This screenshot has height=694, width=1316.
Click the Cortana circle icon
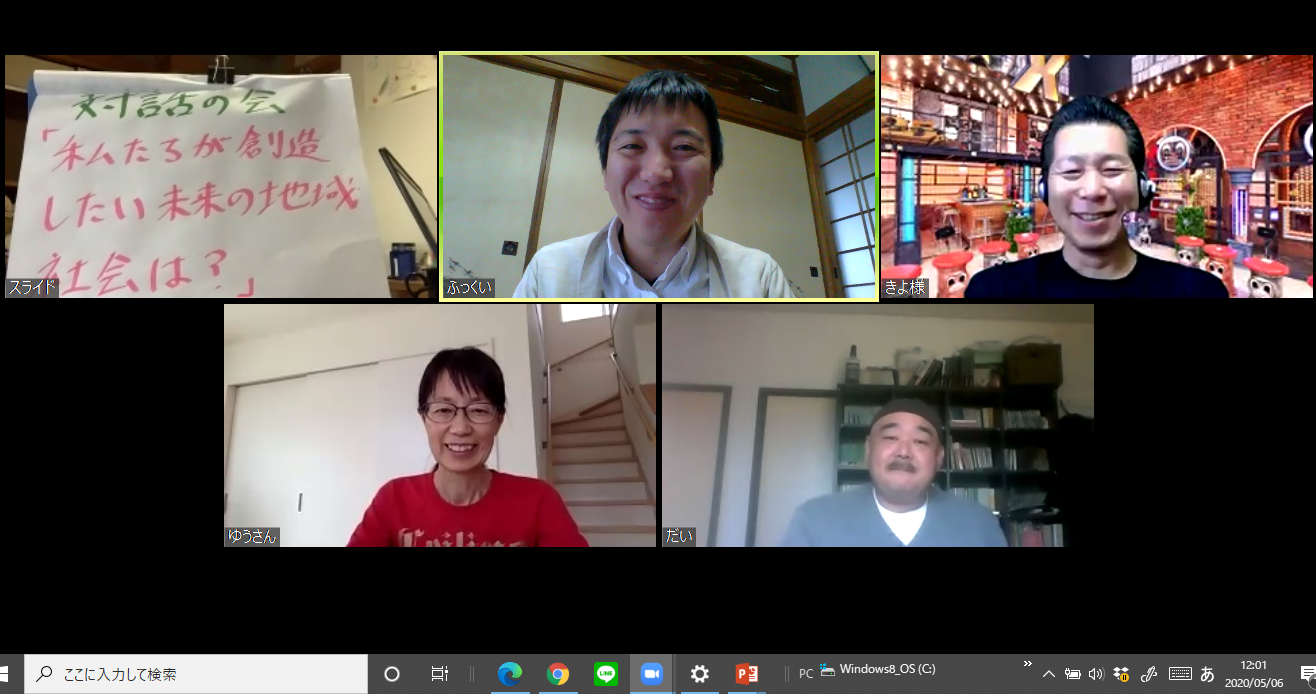coord(392,674)
